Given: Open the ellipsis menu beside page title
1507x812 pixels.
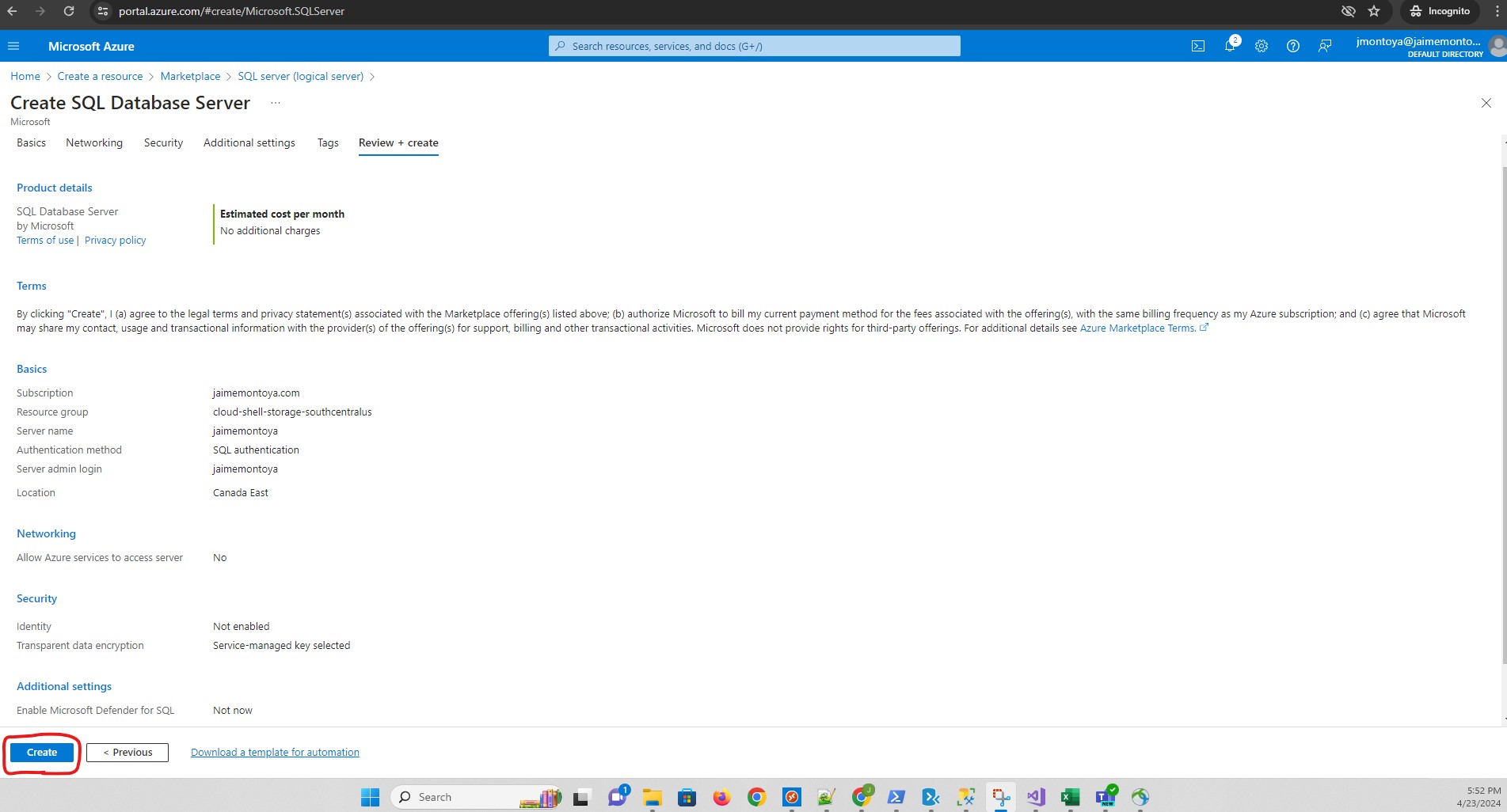Looking at the screenshot, I should click(276, 103).
